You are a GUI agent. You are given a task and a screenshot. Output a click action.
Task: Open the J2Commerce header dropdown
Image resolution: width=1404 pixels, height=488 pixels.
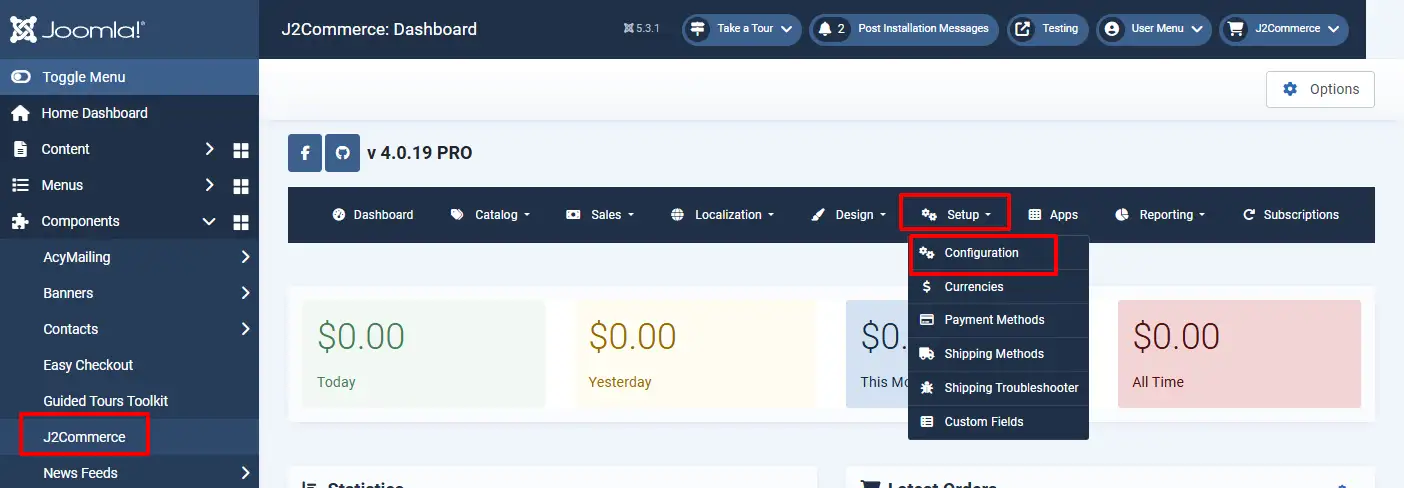click(1283, 29)
